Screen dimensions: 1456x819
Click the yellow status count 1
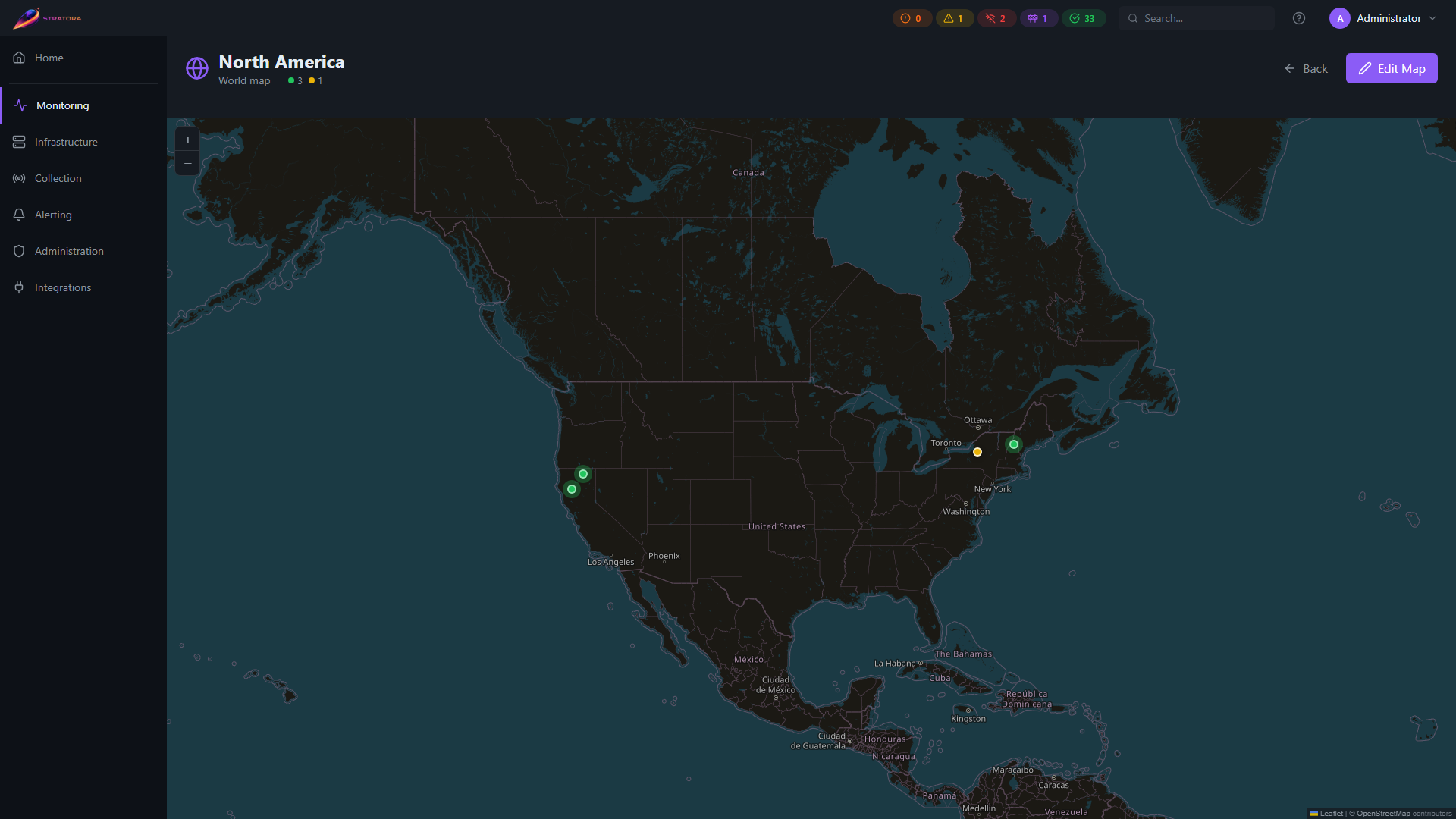(x=315, y=81)
